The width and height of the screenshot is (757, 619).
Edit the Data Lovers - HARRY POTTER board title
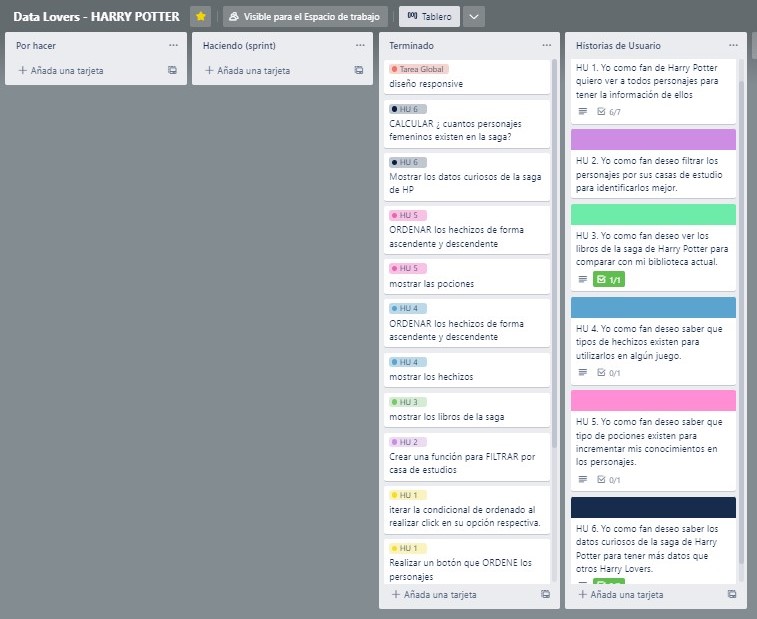(x=96, y=16)
